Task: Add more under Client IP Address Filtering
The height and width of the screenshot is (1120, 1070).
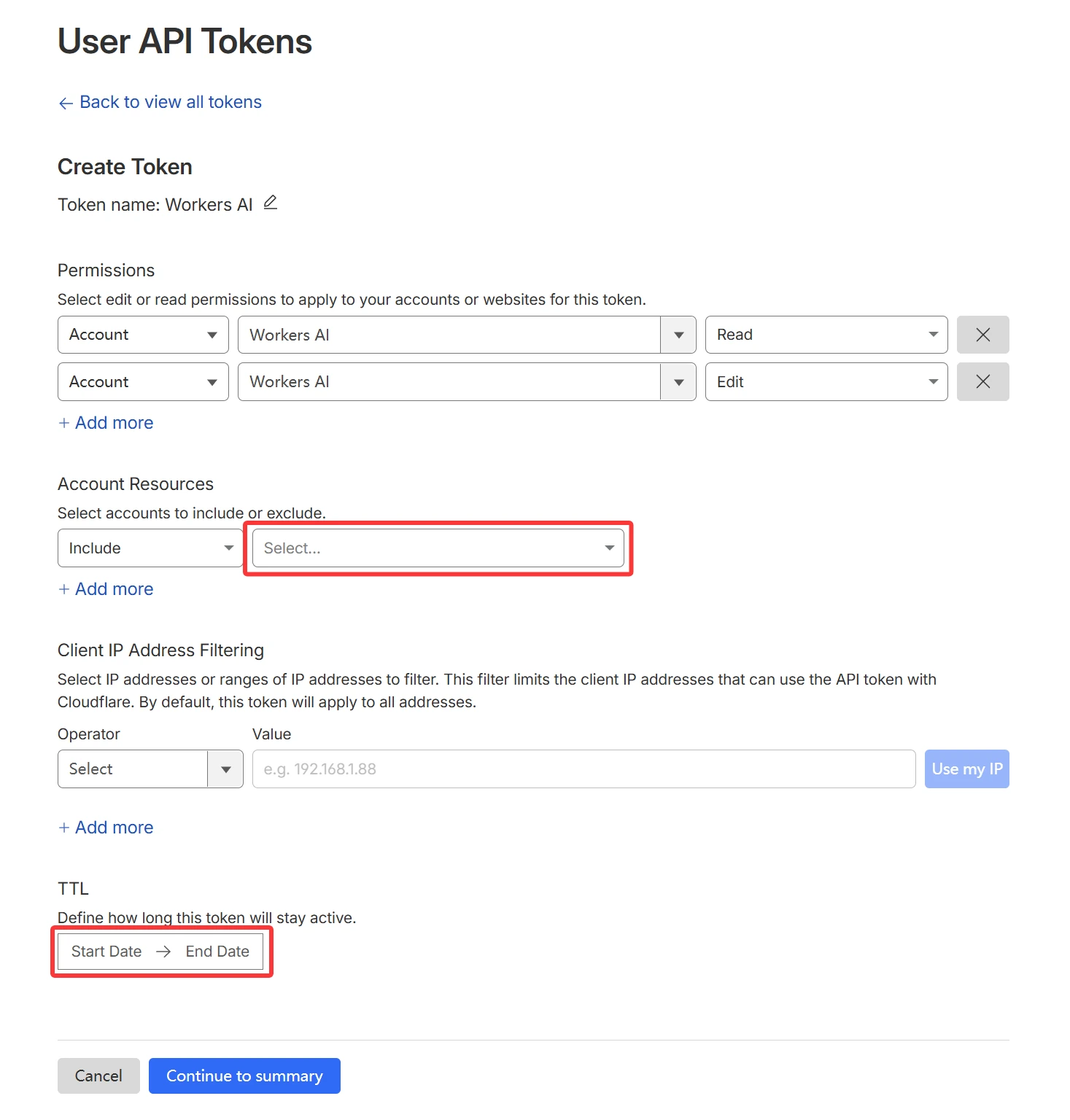Action: [x=106, y=828]
